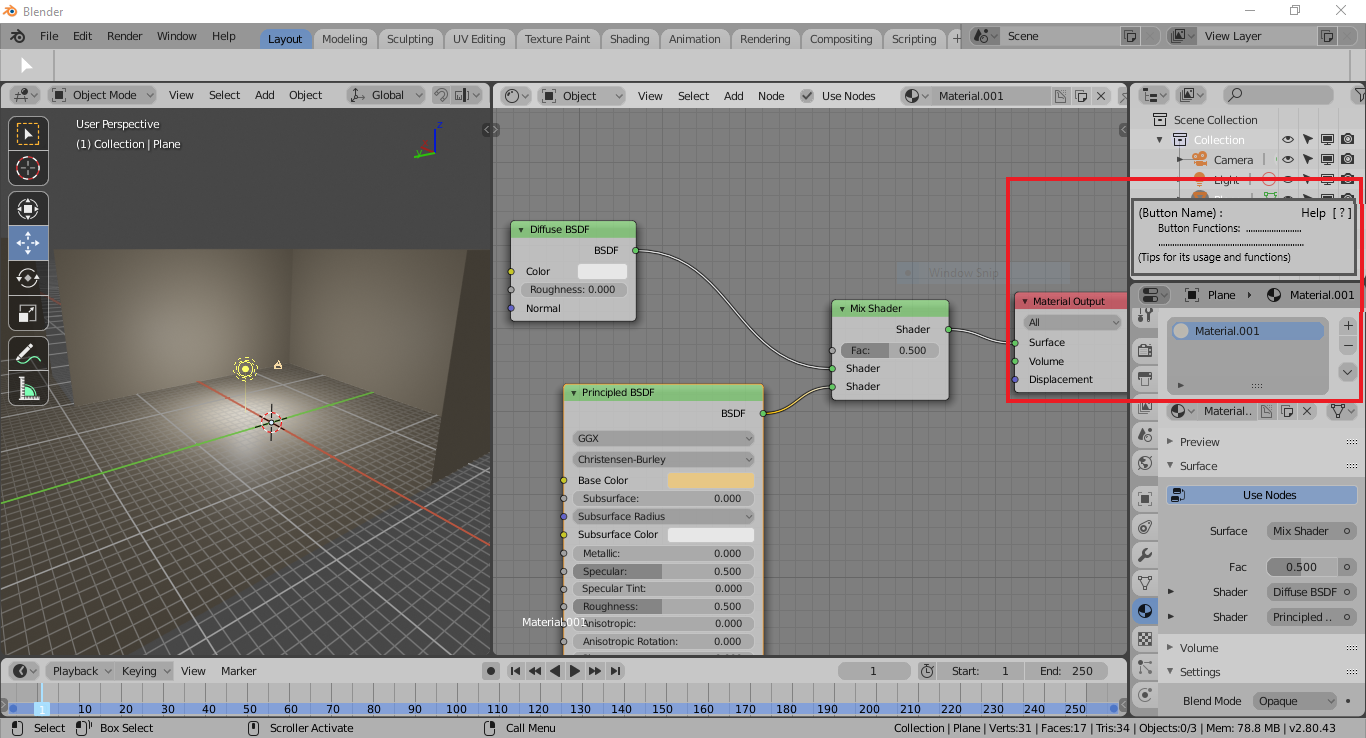Toggle Collection render camera icon
The width and height of the screenshot is (1366, 738).
click(1348, 140)
